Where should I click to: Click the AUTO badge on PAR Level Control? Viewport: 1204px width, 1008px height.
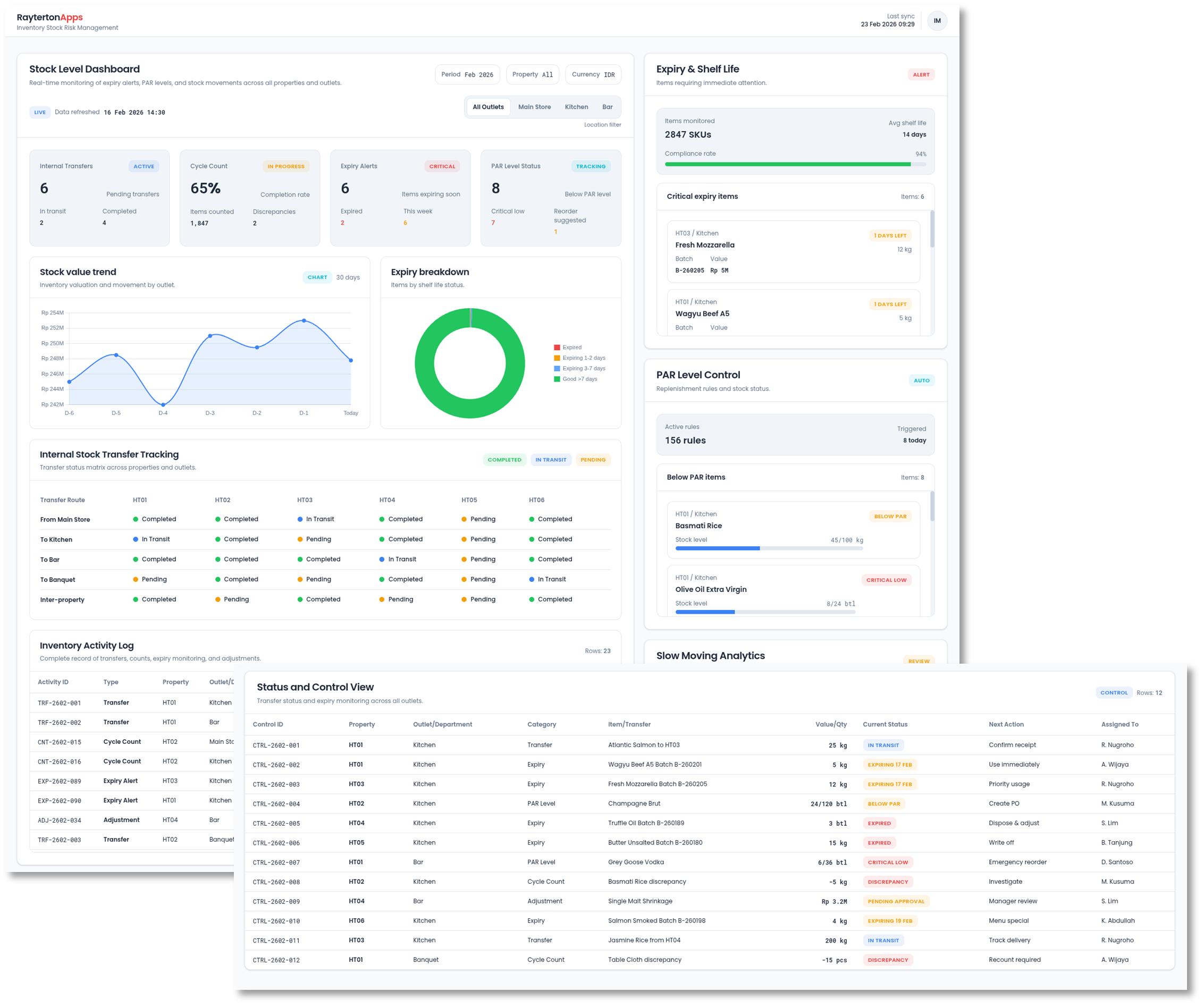[x=921, y=380]
